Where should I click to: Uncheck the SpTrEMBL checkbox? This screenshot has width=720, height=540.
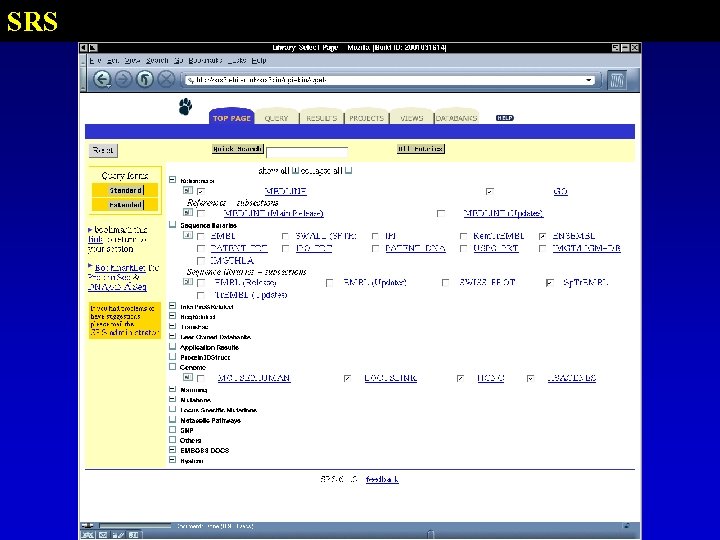(x=550, y=283)
